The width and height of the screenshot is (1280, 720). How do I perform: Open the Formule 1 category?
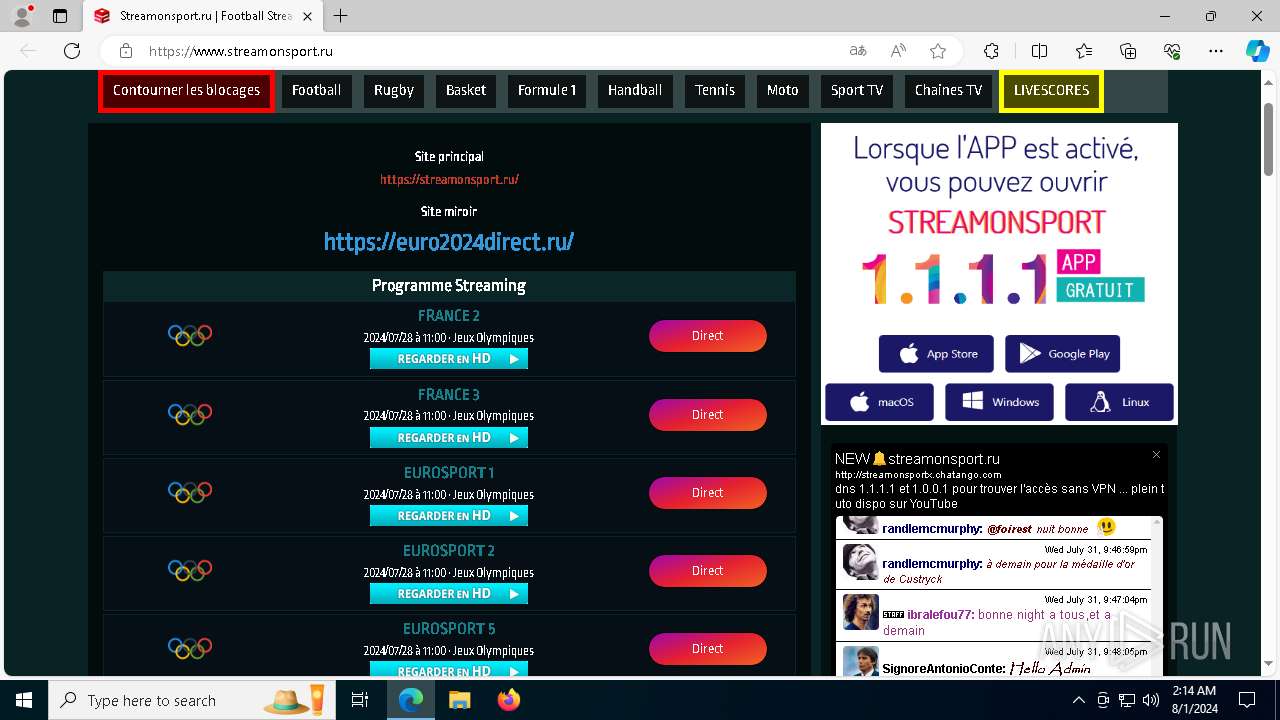[x=547, y=90]
